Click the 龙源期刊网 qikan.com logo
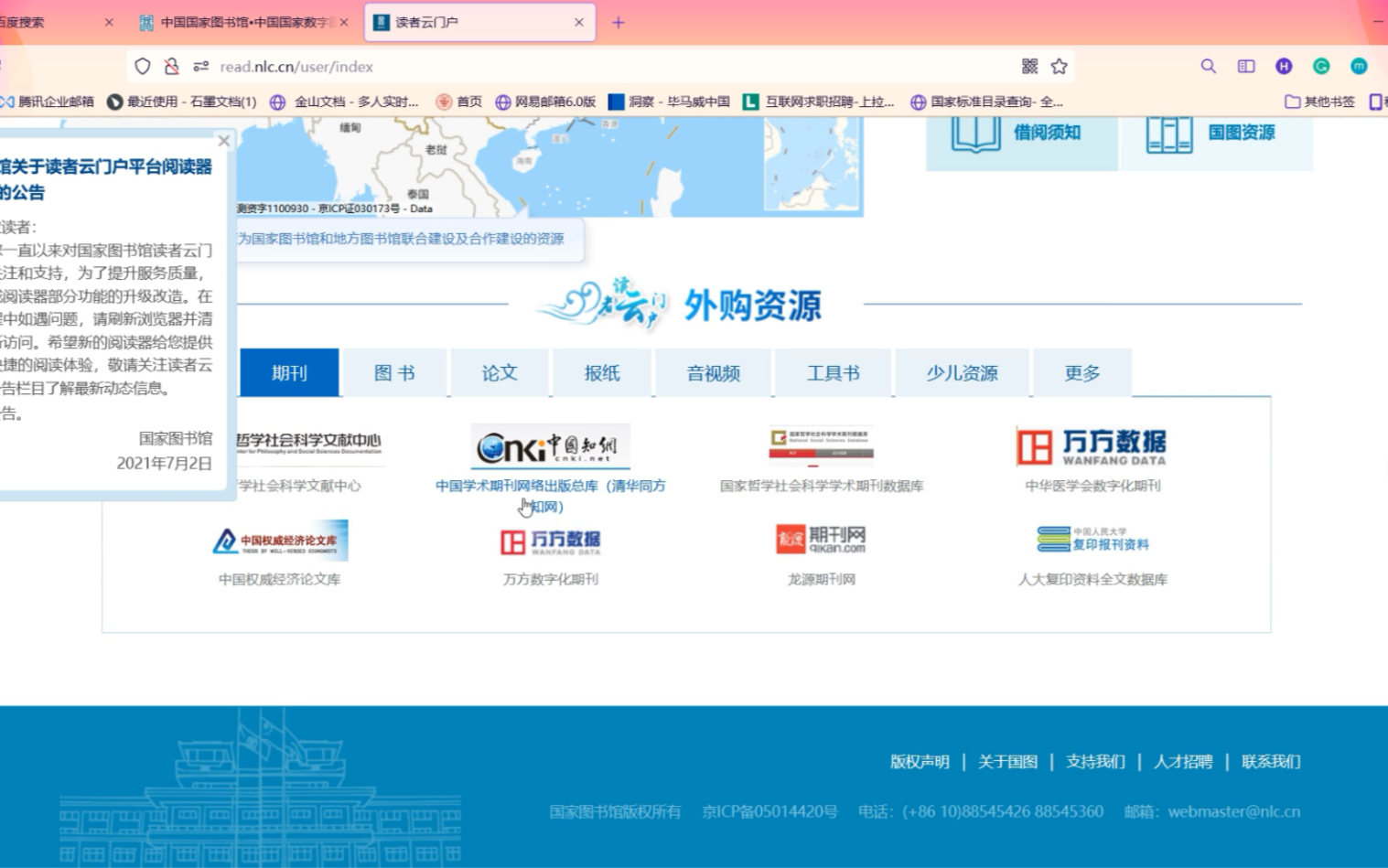 821,539
